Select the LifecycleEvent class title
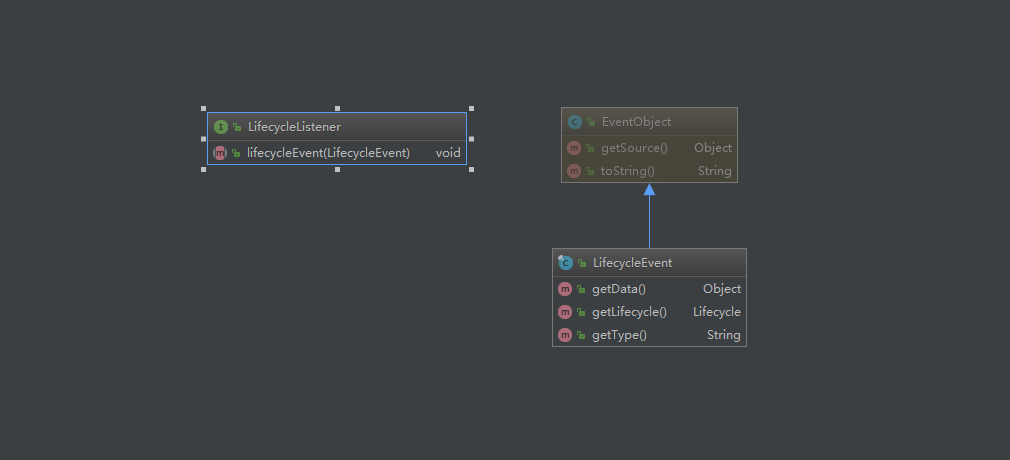The width and height of the screenshot is (1010, 460). pyautogui.click(x=632, y=263)
